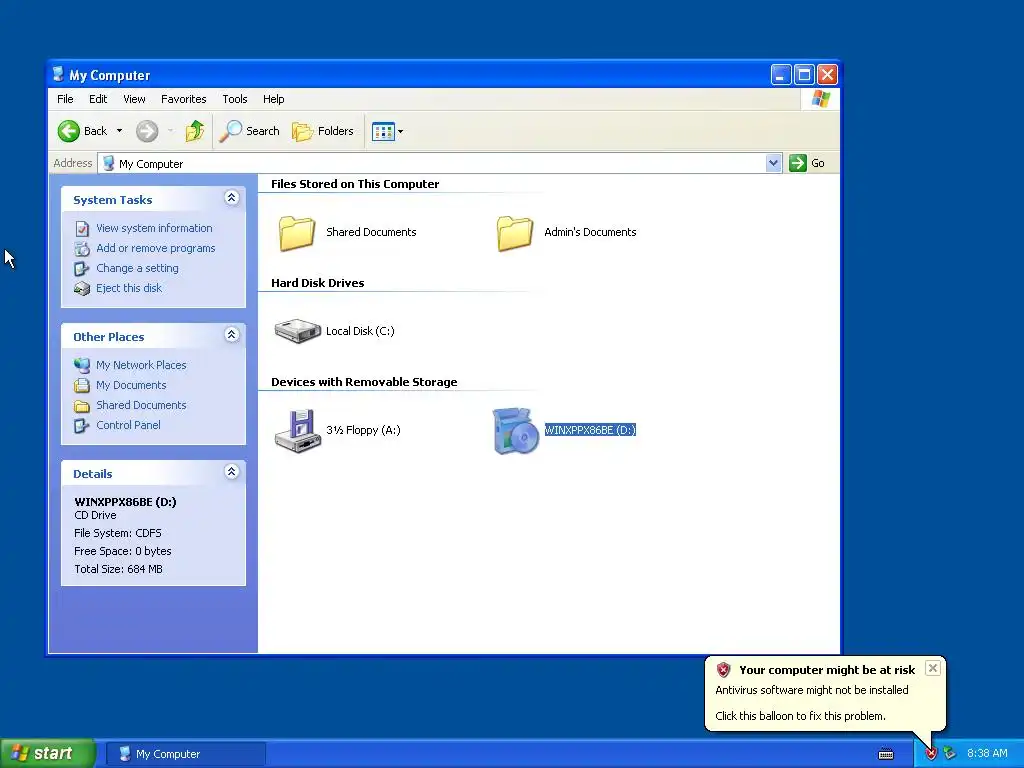Open Control Panel link
1024x768 pixels.
tap(128, 425)
